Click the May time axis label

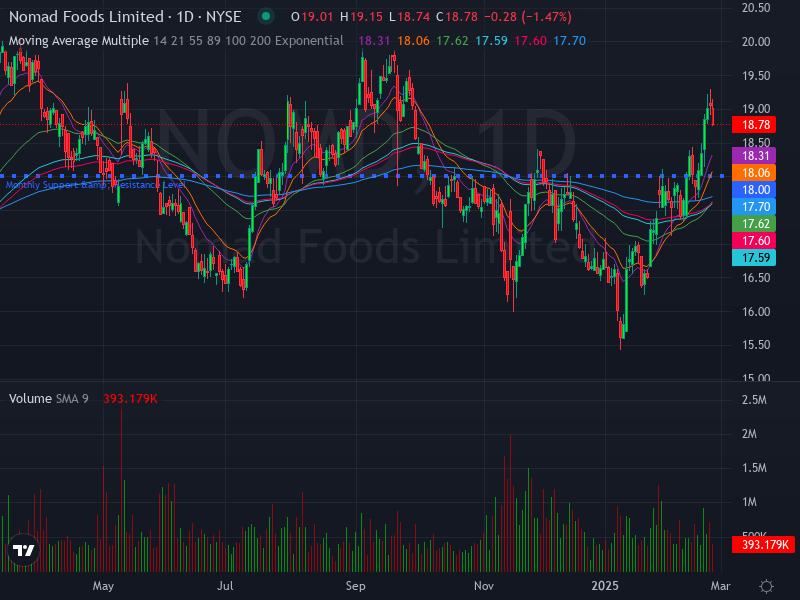[104, 586]
